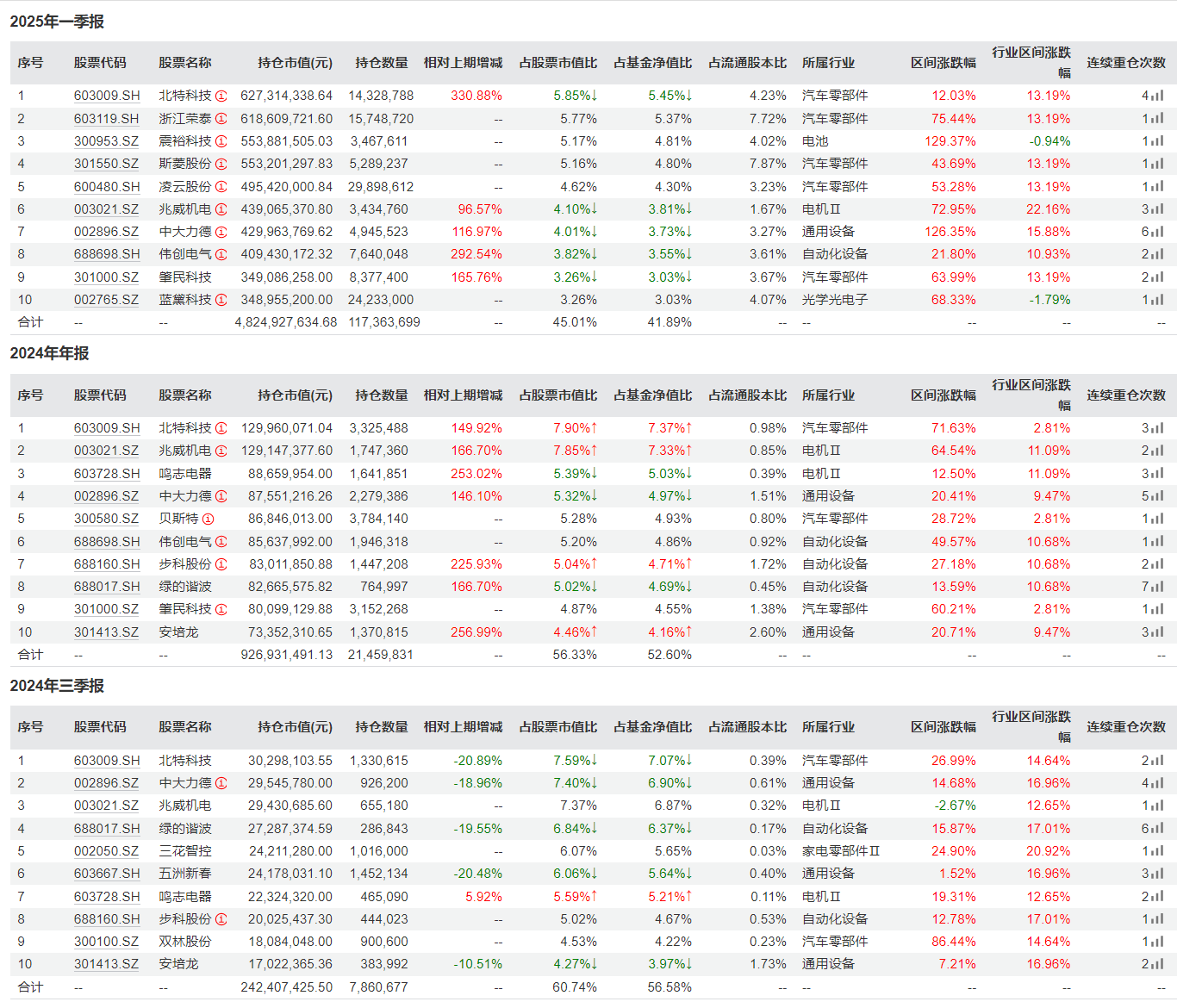
Task: Click industry cell 光学光电子
Action: 835,300
